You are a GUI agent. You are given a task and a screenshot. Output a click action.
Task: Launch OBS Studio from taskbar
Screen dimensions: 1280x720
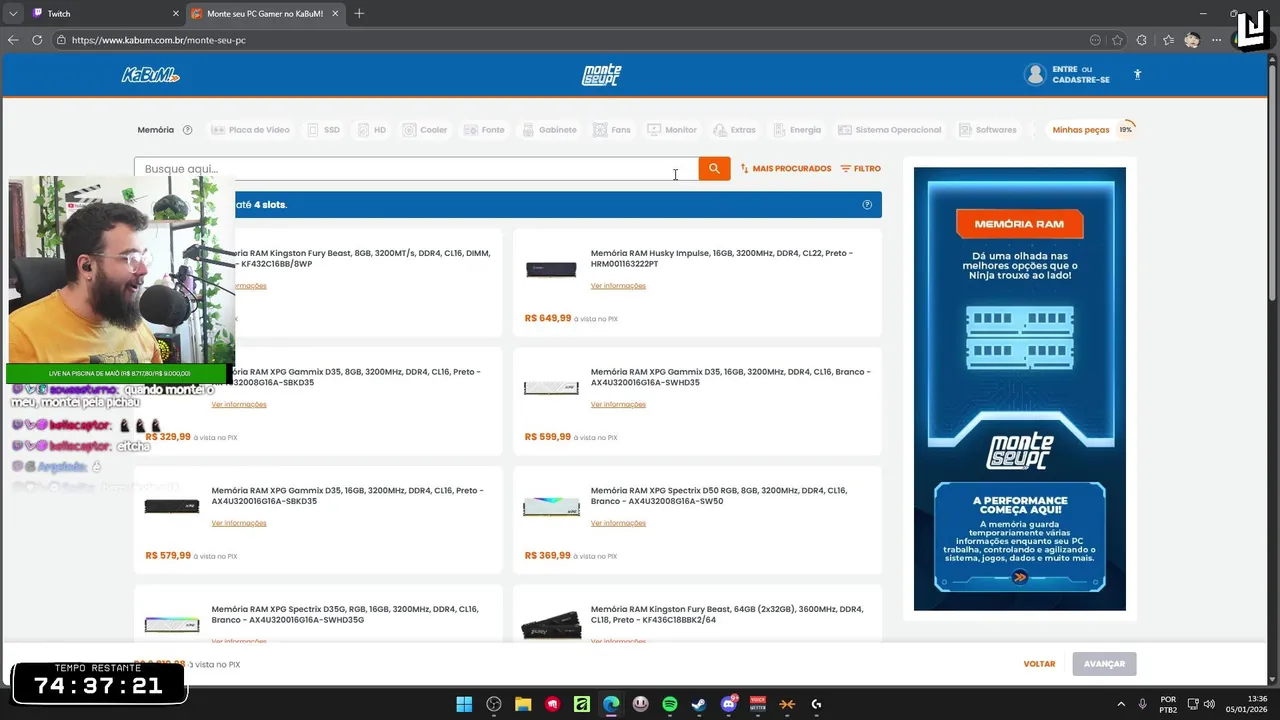[x=494, y=704]
